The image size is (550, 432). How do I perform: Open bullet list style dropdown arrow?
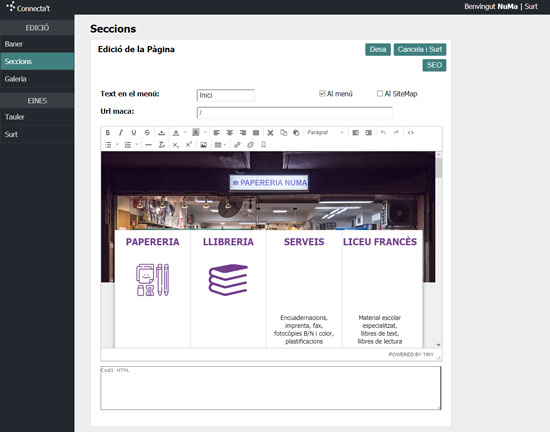117,145
